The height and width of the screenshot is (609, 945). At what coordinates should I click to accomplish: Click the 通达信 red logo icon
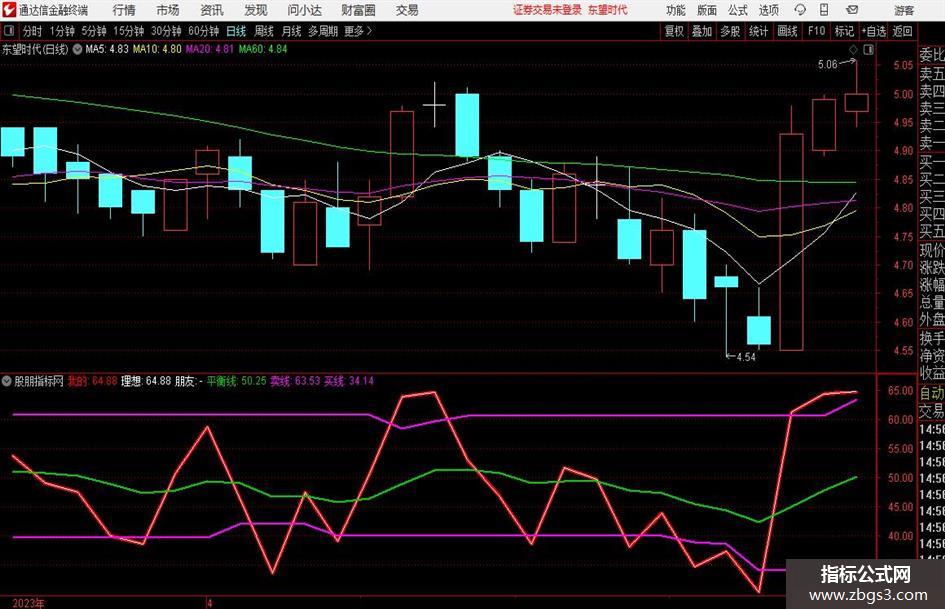pyautogui.click(x=9, y=10)
